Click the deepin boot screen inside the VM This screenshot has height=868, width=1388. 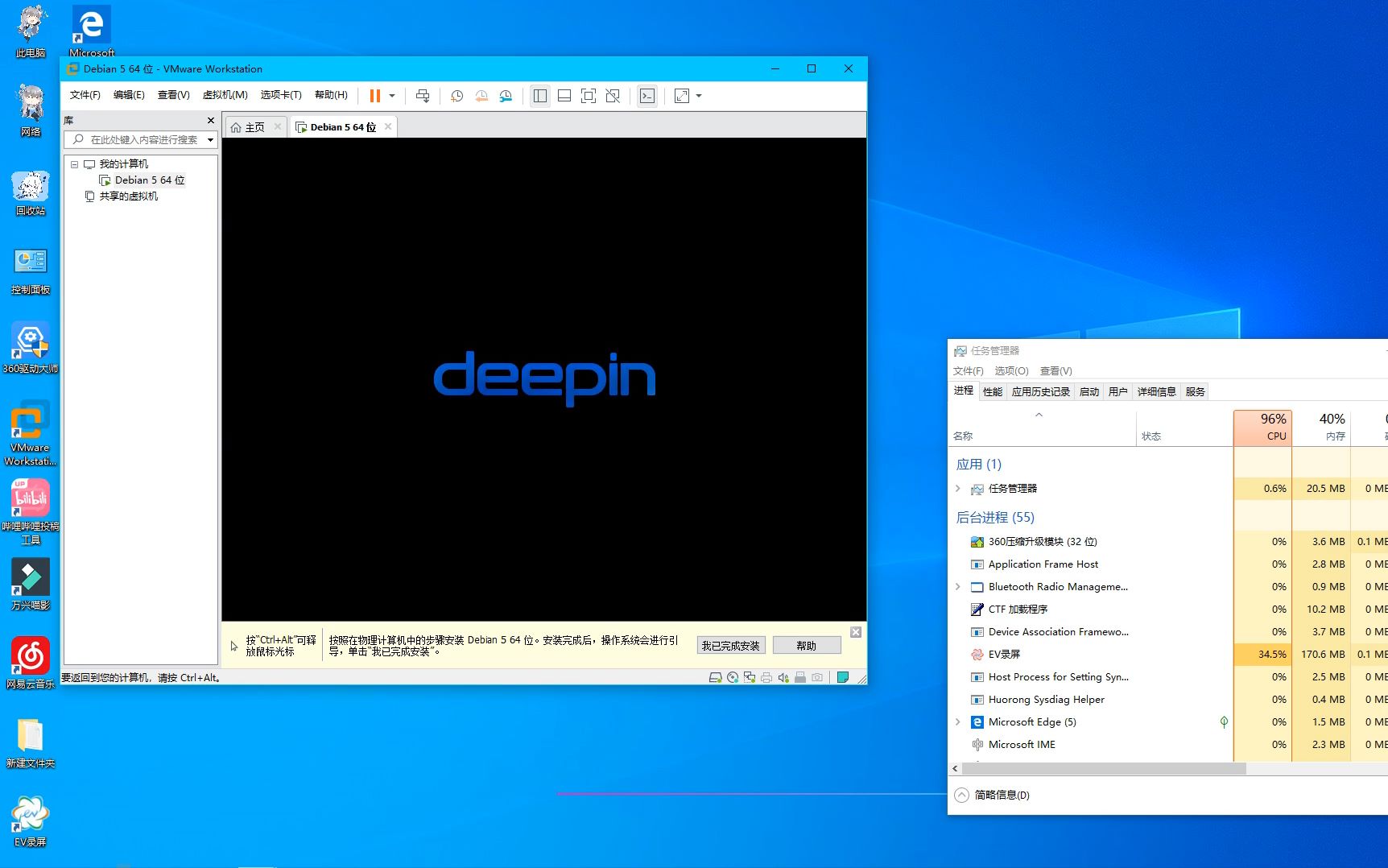[544, 378]
